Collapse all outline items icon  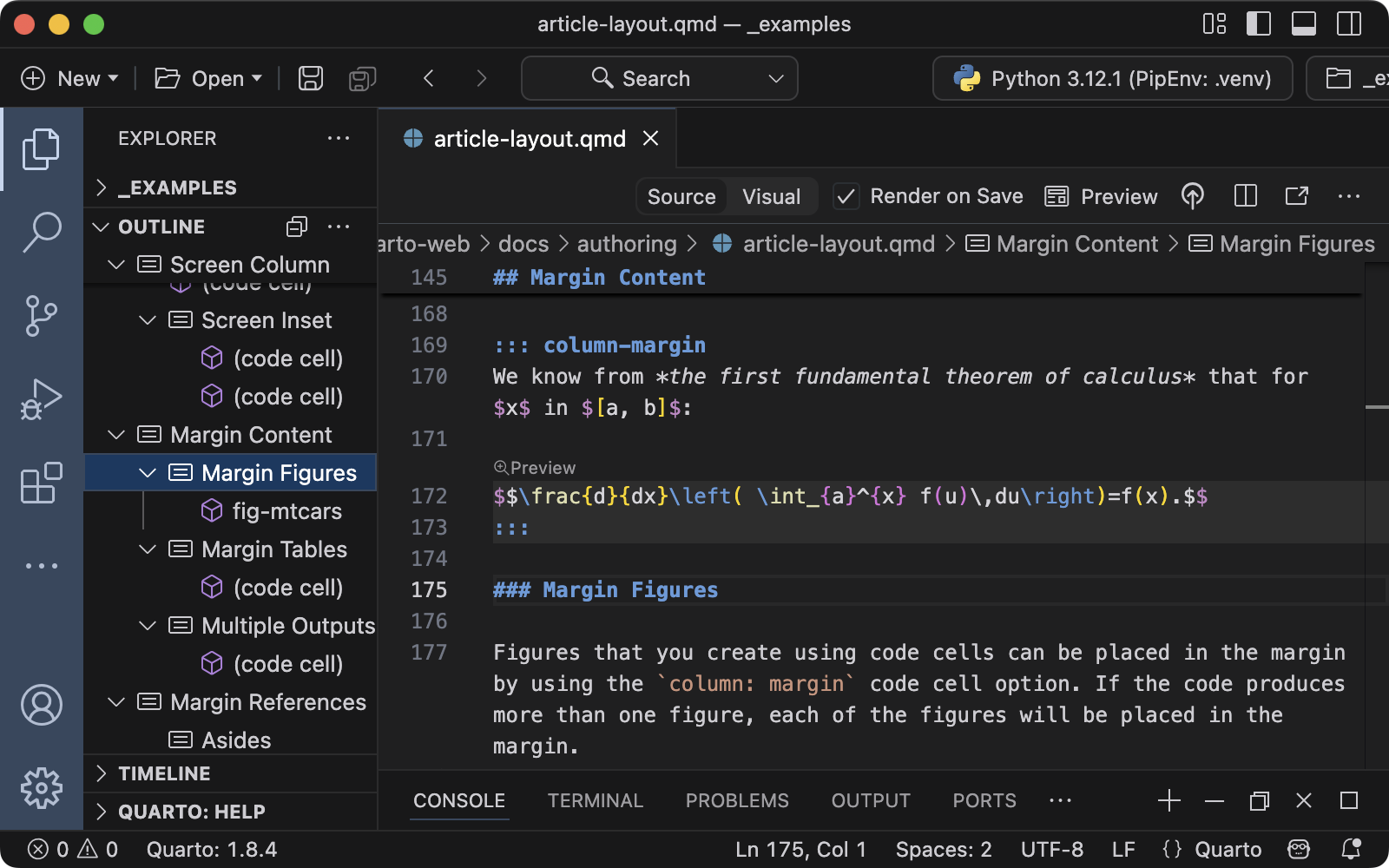pos(297,227)
